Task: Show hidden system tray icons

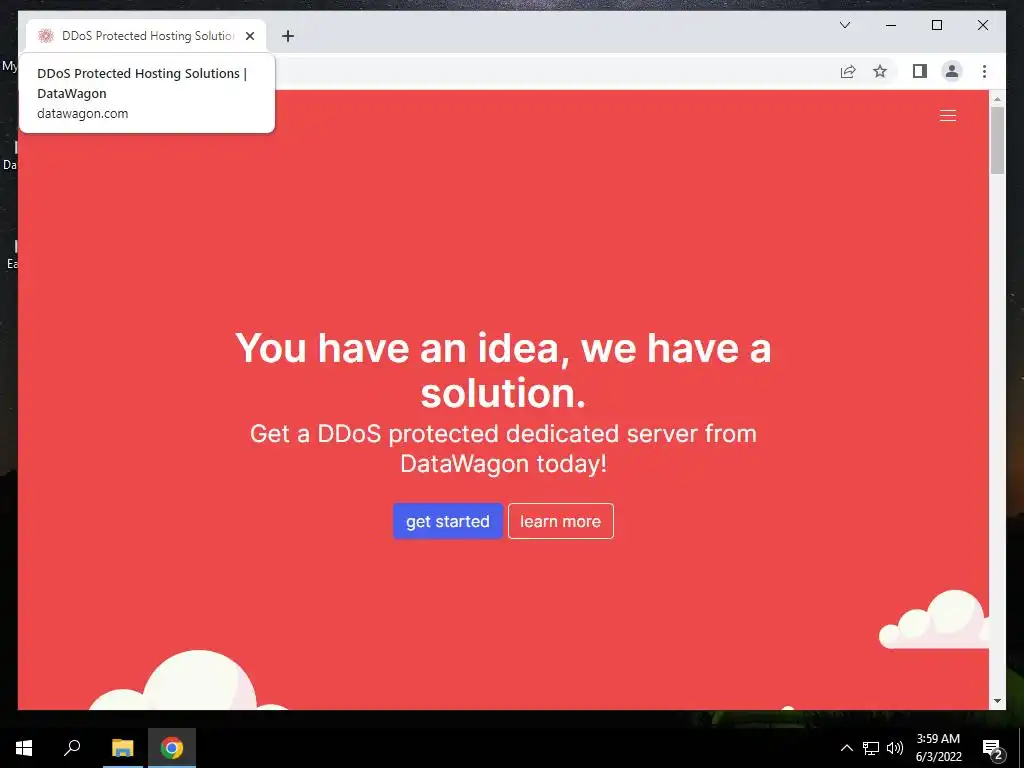Action: pos(846,748)
